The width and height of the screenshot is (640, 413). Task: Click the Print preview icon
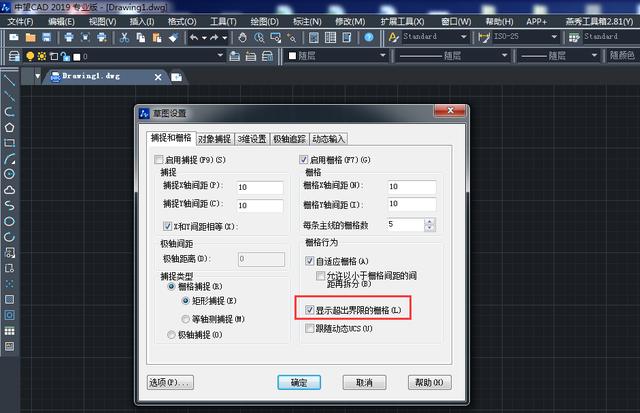tap(85, 38)
